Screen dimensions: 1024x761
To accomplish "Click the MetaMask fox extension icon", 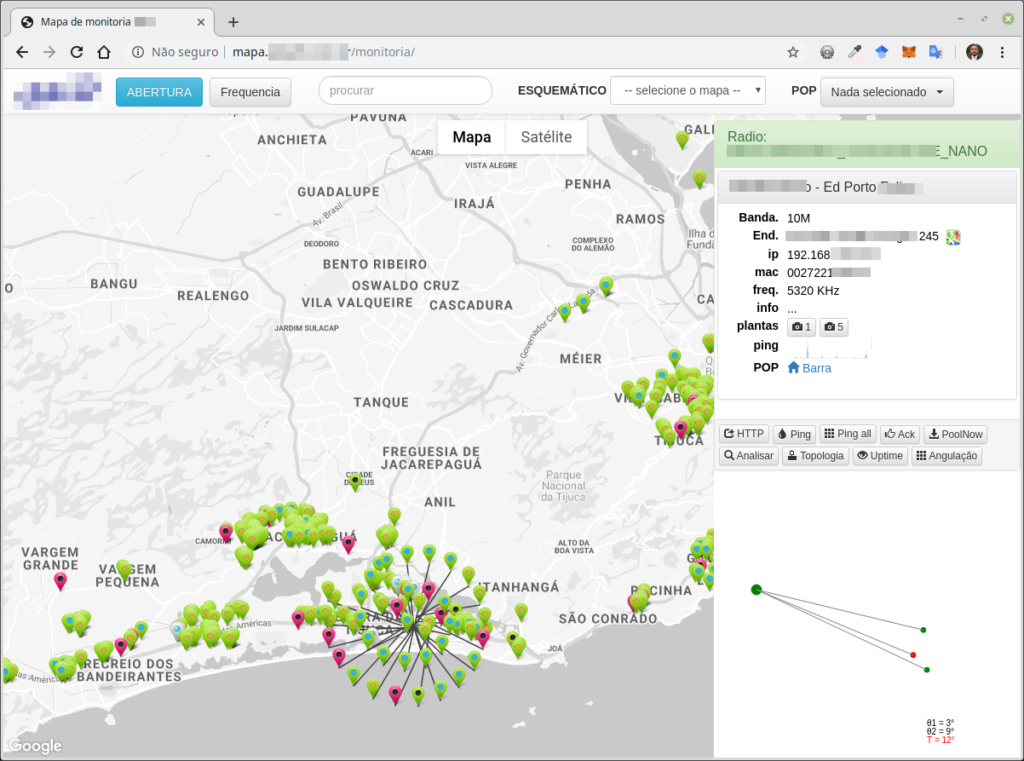I will pos(909,52).
